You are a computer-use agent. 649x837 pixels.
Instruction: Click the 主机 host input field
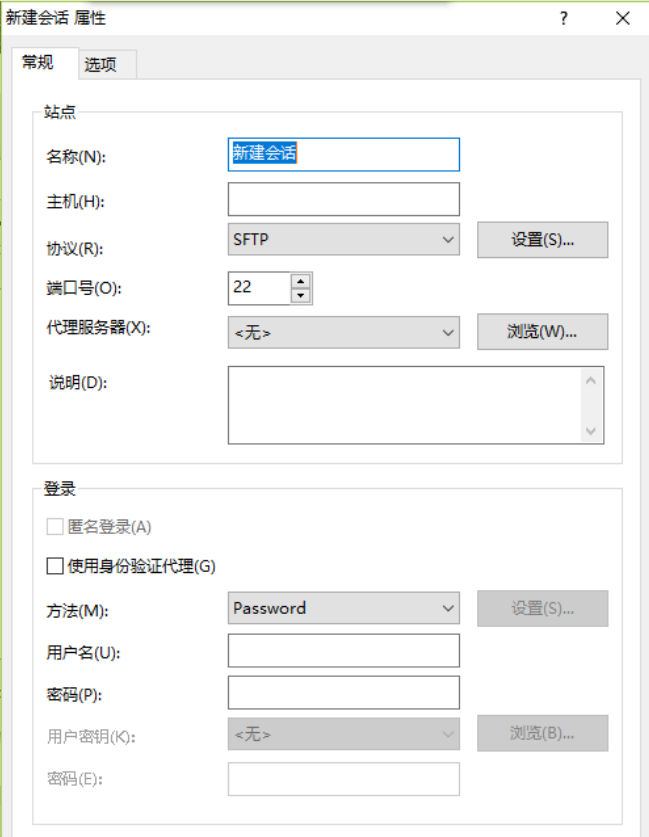pyautogui.click(x=343, y=199)
